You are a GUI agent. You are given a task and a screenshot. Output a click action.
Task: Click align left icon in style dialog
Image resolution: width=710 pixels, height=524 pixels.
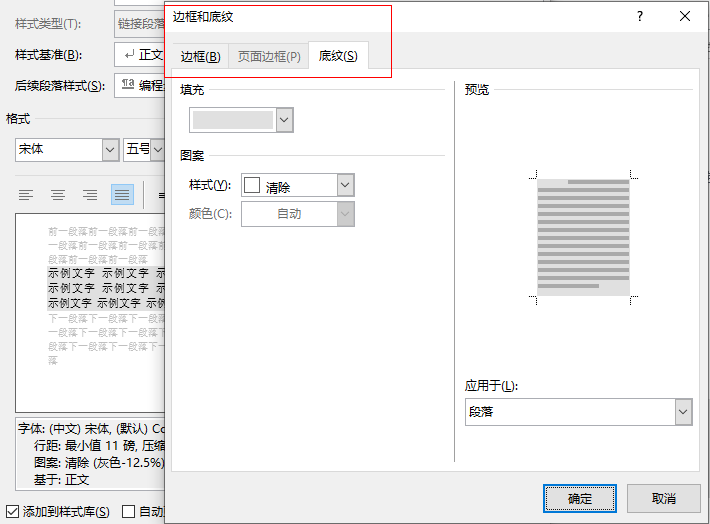coord(26,195)
